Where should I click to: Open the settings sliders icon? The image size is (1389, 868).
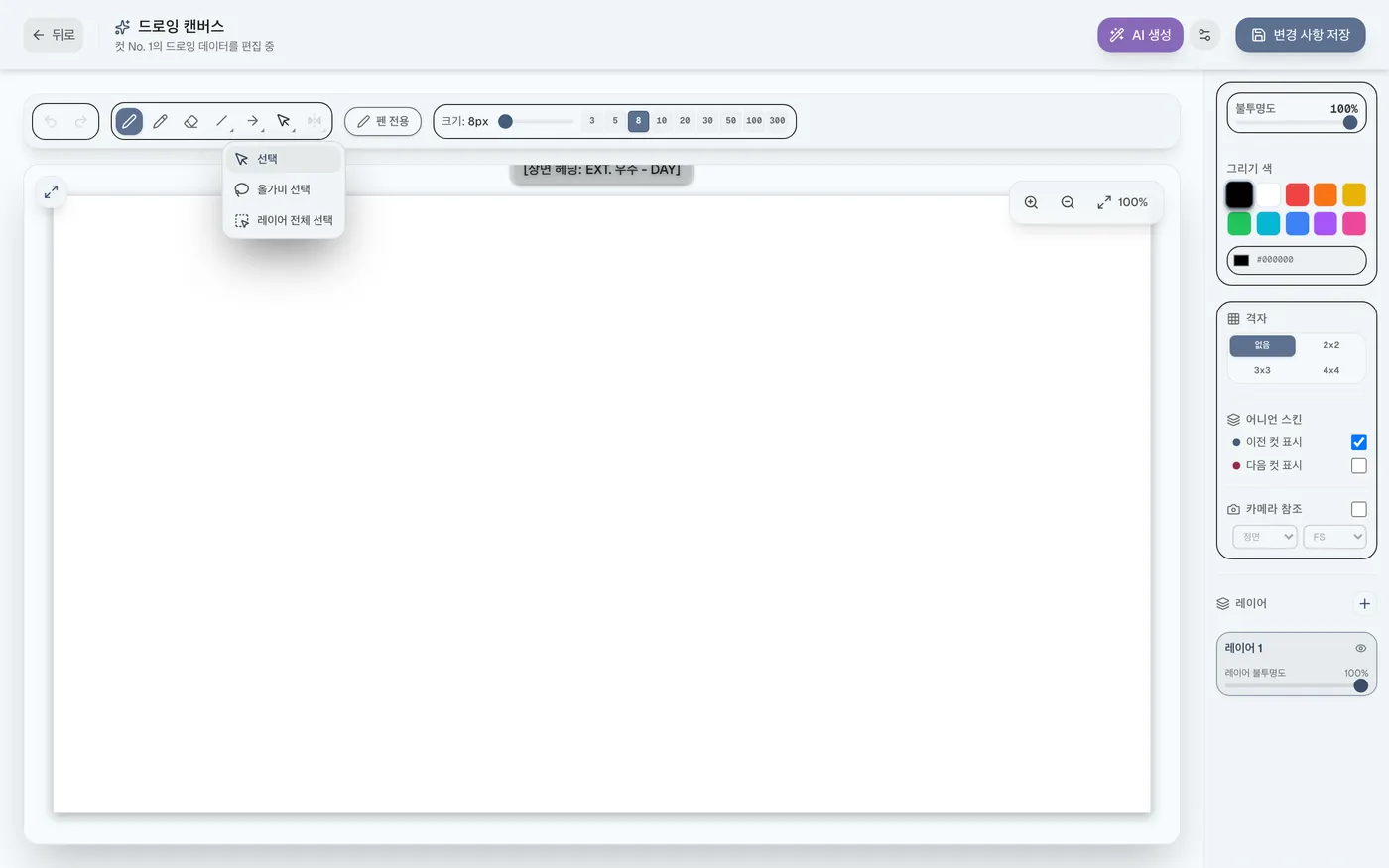click(x=1204, y=35)
